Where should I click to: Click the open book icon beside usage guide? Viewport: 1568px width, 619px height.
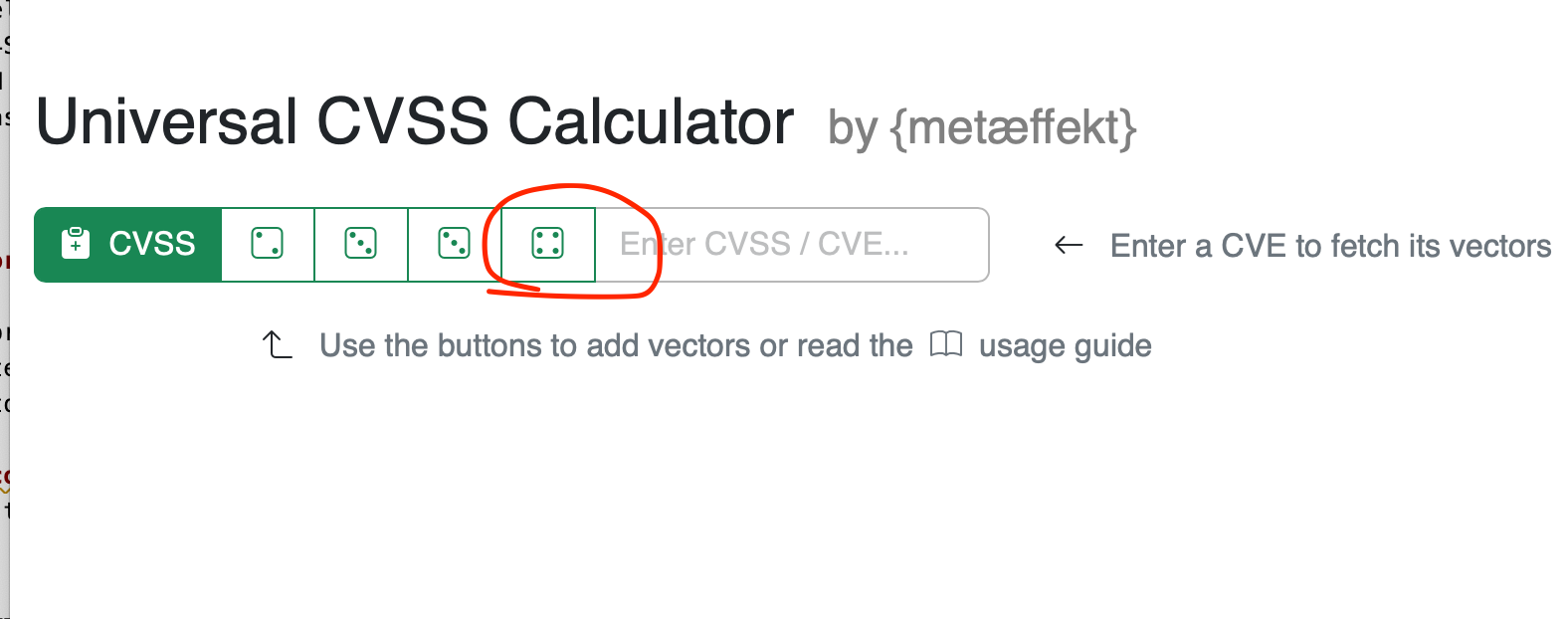946,344
